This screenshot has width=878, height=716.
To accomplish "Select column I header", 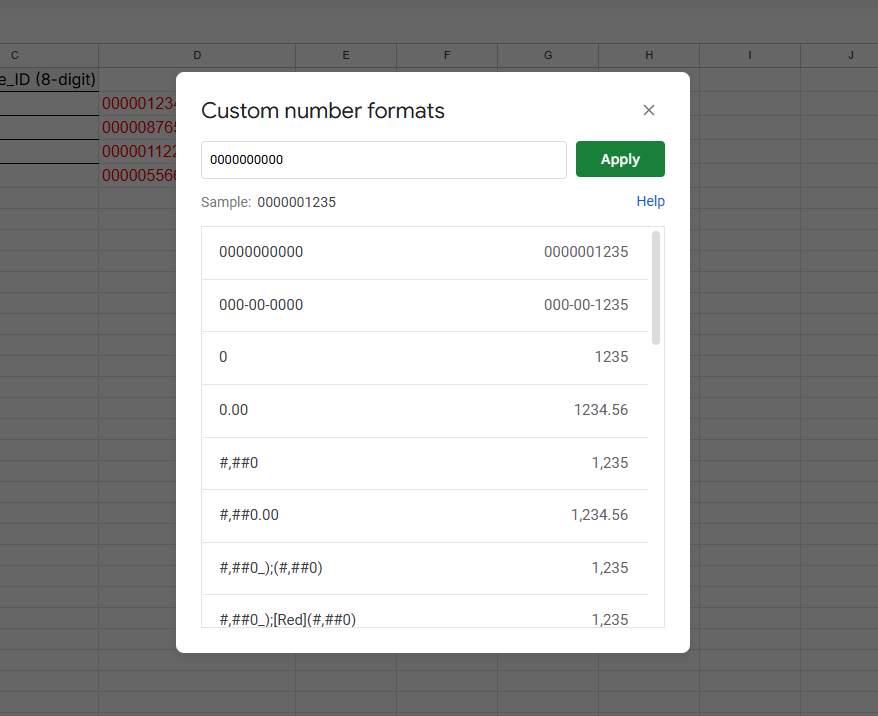I will tap(749, 55).
